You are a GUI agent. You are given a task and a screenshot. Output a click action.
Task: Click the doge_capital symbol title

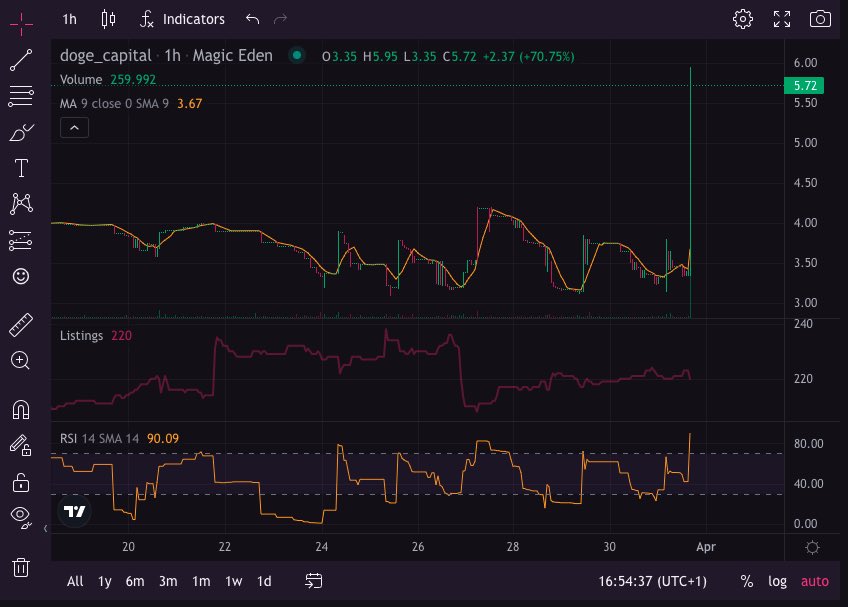105,56
